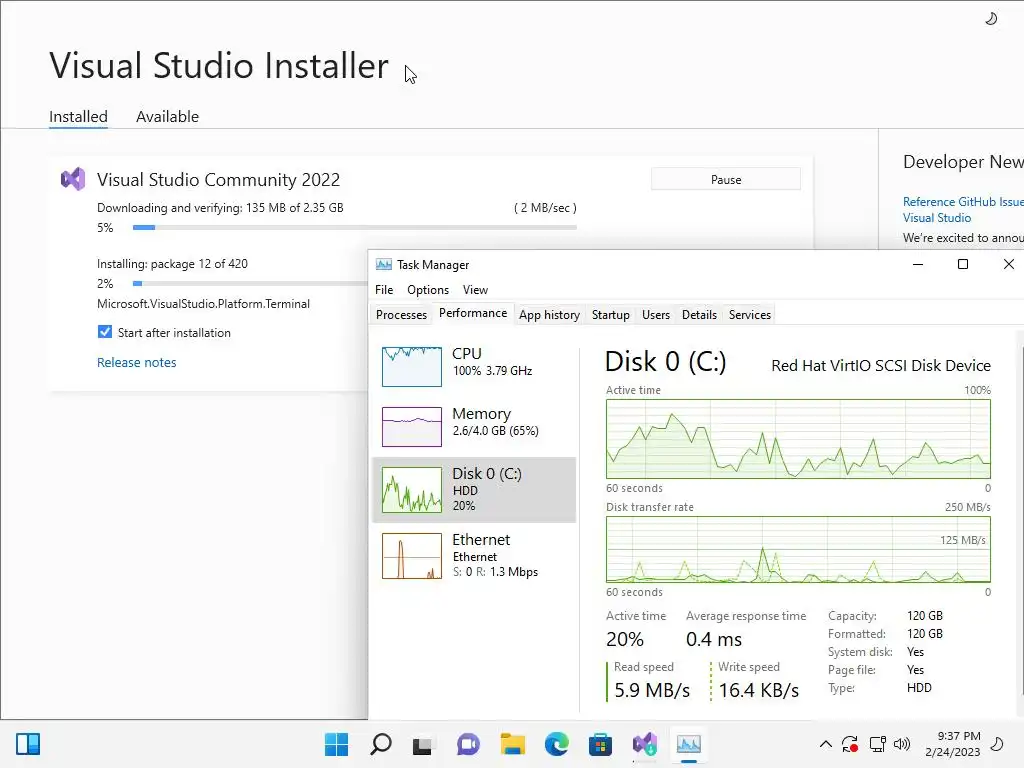
Task: Pause the Visual Studio download
Action: pos(726,179)
